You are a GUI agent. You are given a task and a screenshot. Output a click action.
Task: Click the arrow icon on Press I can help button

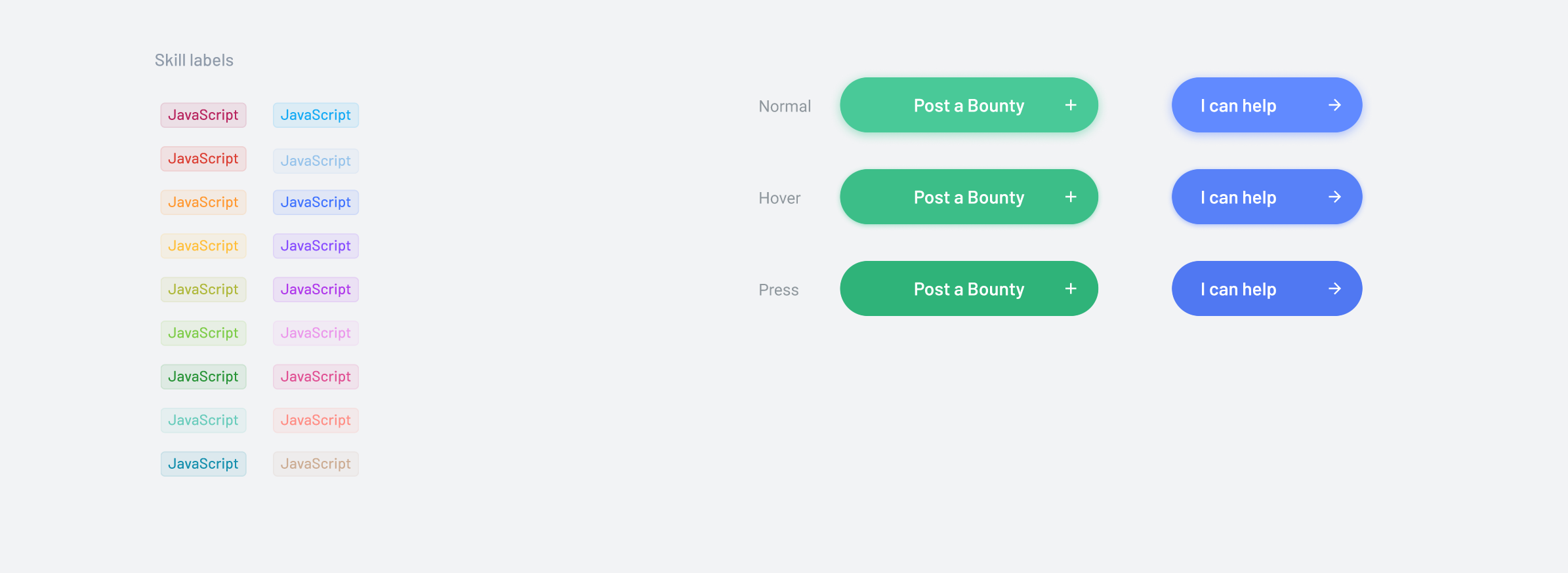coord(1336,288)
